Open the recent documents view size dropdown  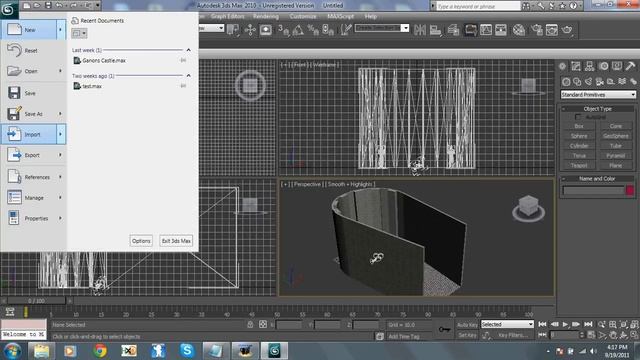79,33
